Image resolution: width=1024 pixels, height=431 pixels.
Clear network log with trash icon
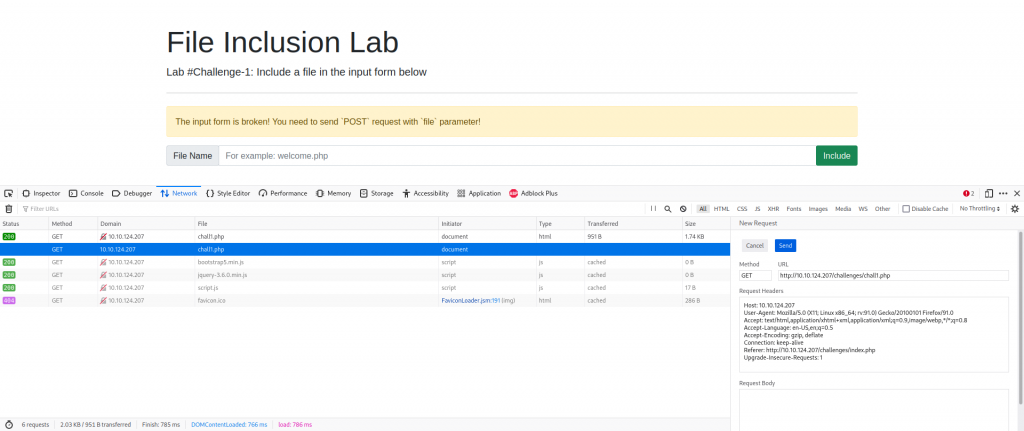pyautogui.click(x=9, y=209)
